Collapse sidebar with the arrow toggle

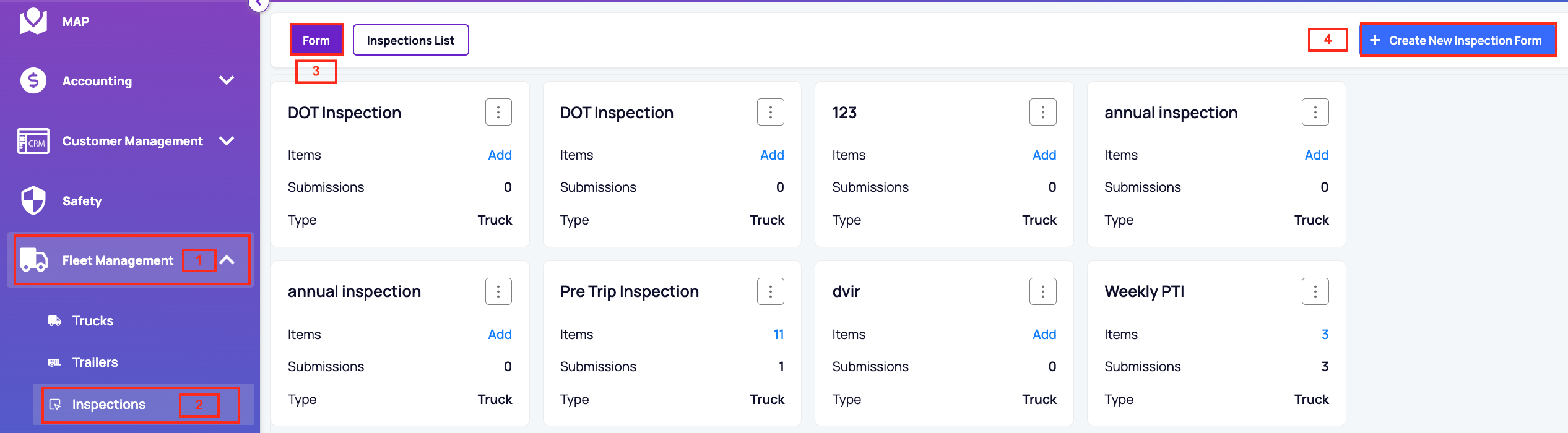pos(258,4)
